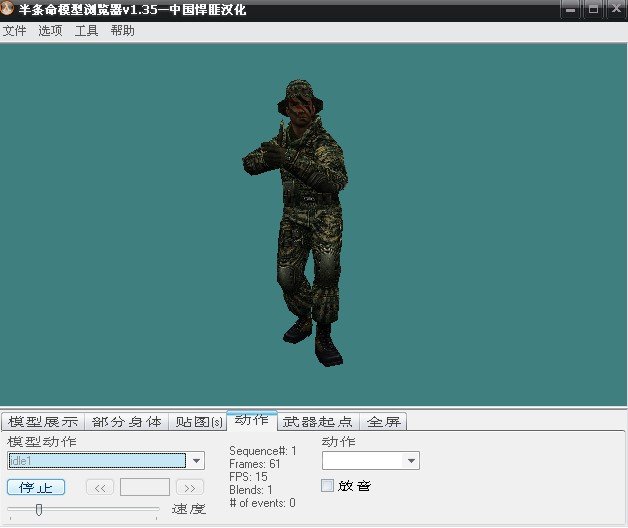Click the << previous frame button

100,488
